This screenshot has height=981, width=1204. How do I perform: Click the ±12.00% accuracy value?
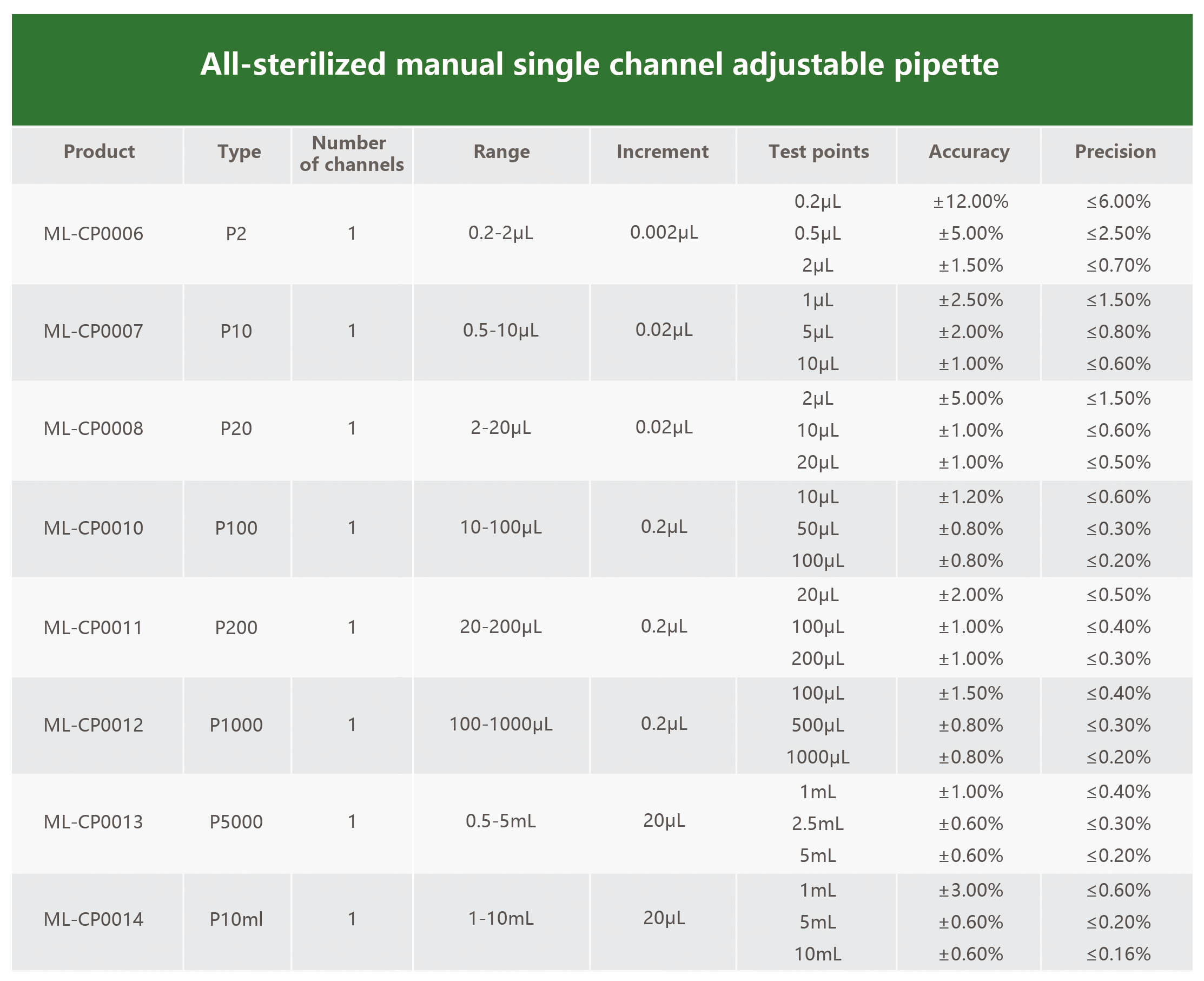coord(971,202)
